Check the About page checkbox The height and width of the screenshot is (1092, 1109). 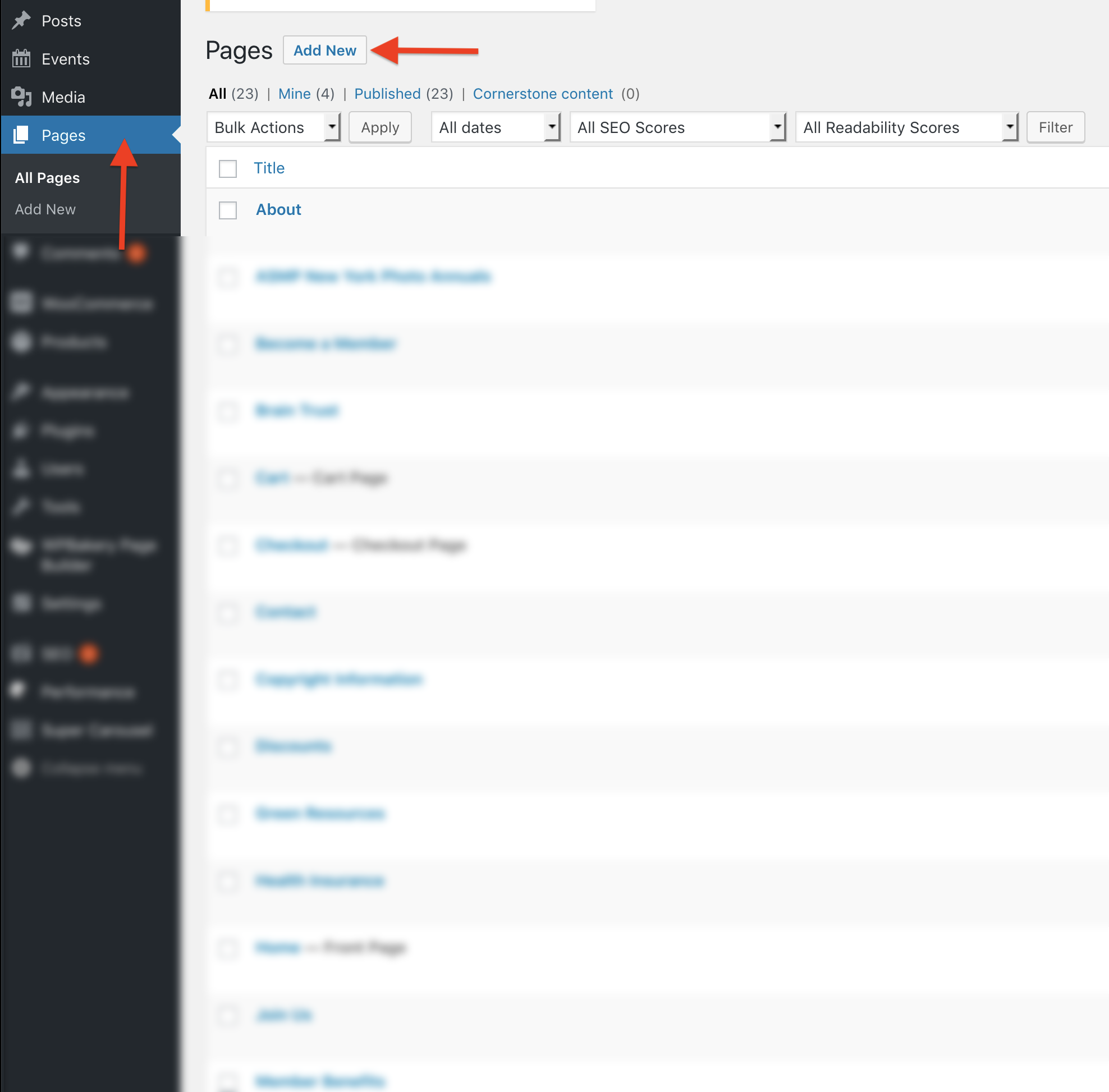point(228,210)
